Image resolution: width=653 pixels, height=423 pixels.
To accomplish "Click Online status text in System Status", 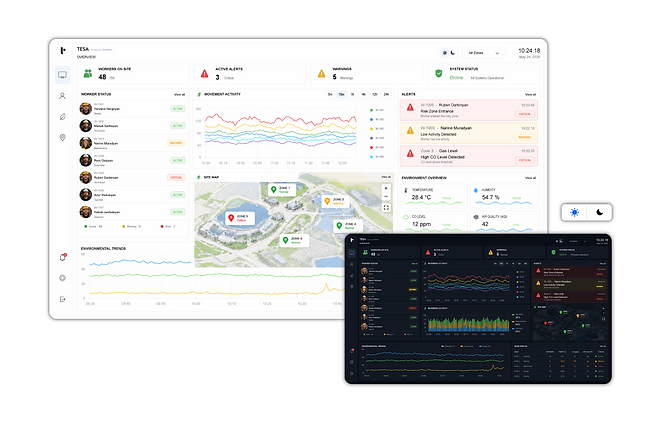I will 456,77.
